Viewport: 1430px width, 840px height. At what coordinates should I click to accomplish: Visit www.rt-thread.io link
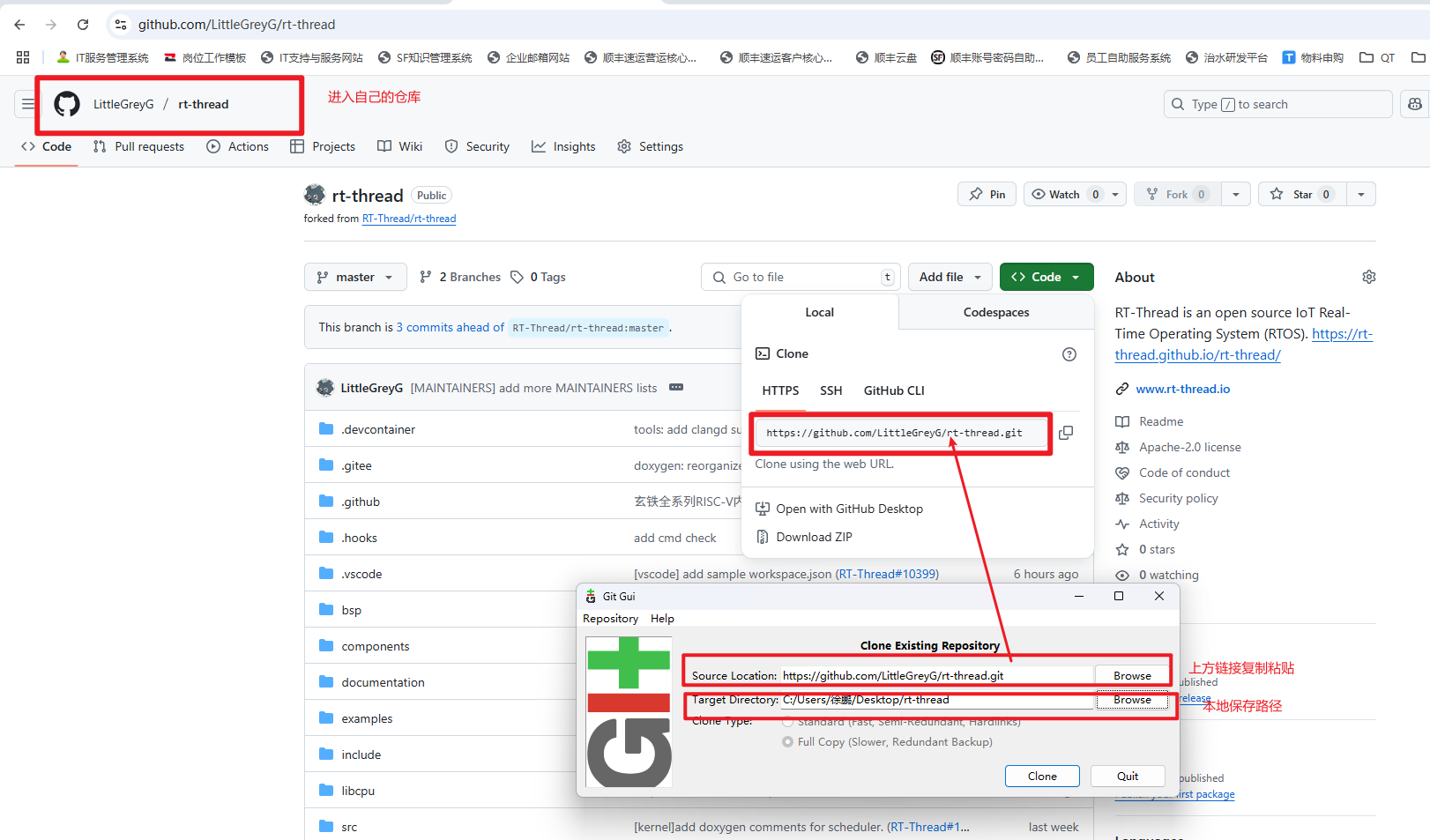[x=1183, y=389]
